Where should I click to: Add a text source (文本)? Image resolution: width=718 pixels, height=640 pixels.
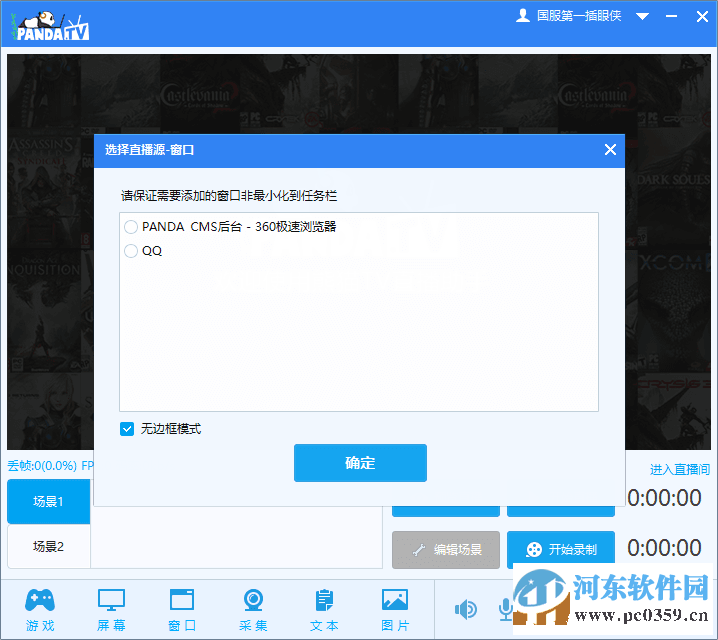click(324, 610)
